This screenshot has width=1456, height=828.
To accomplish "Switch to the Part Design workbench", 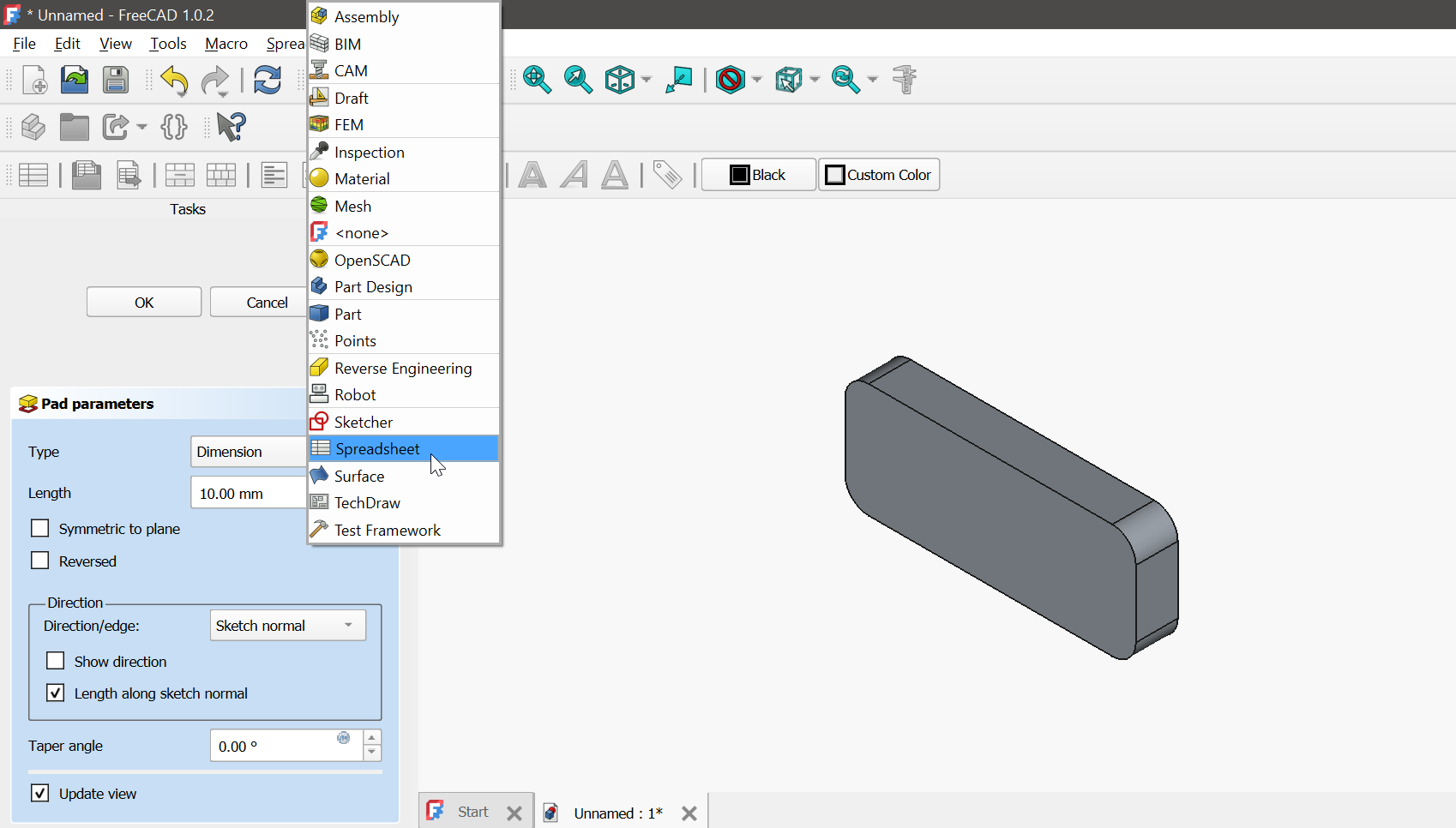I will click(404, 287).
